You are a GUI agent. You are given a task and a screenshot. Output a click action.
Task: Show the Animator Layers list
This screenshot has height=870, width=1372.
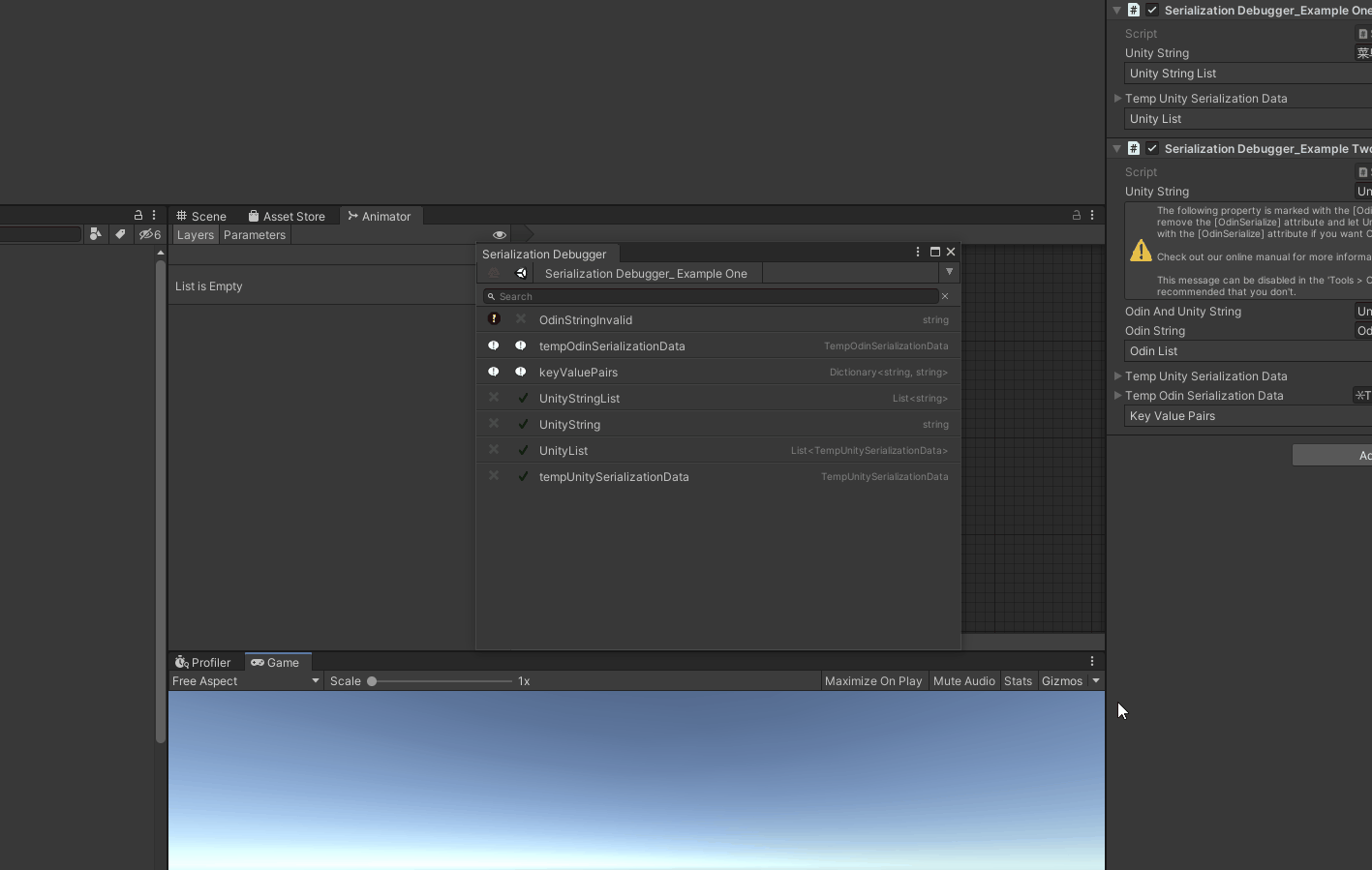196,235
